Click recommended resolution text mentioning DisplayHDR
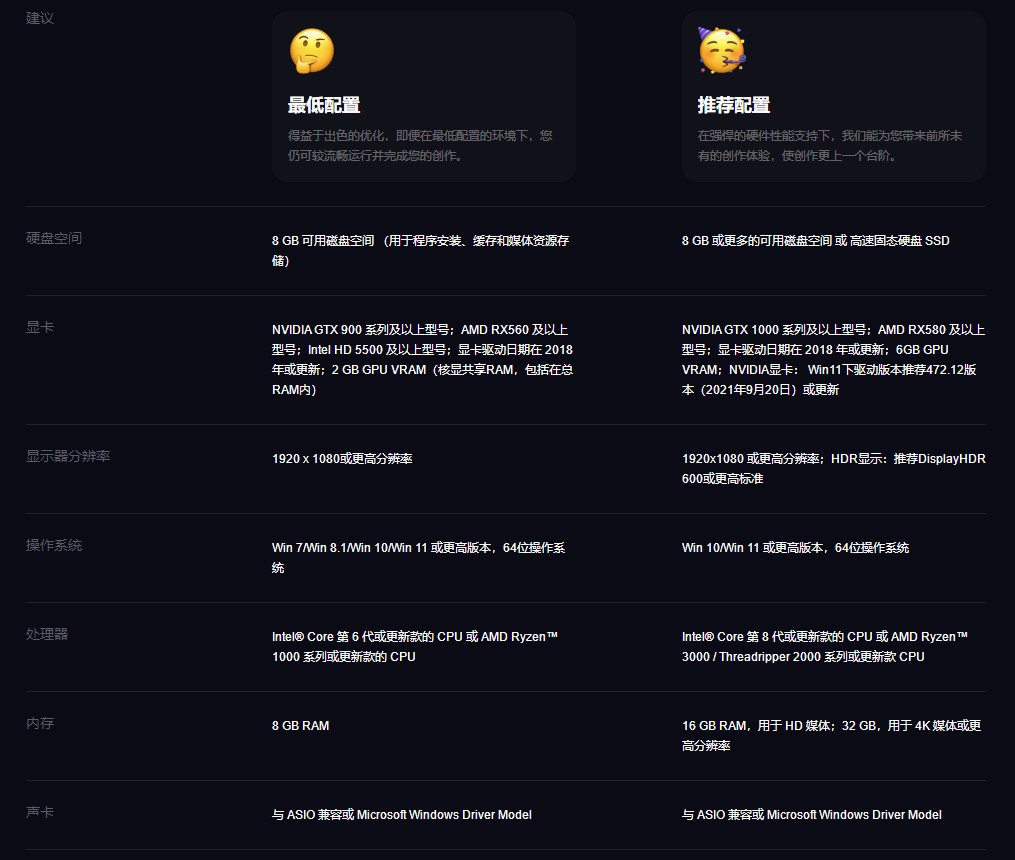The width and height of the screenshot is (1015, 860). 834,469
